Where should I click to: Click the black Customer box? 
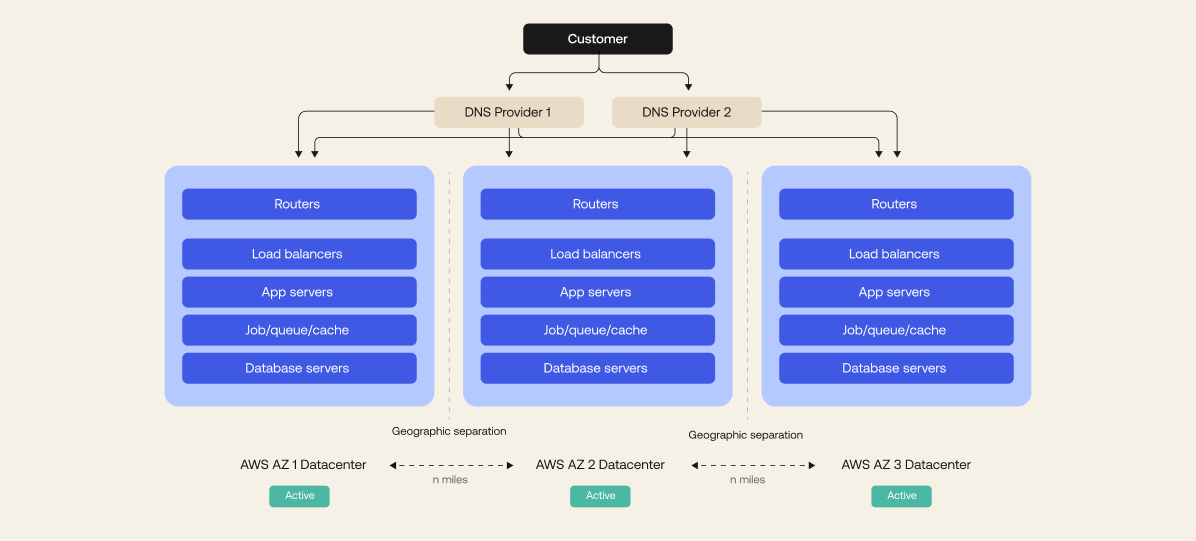point(598,39)
